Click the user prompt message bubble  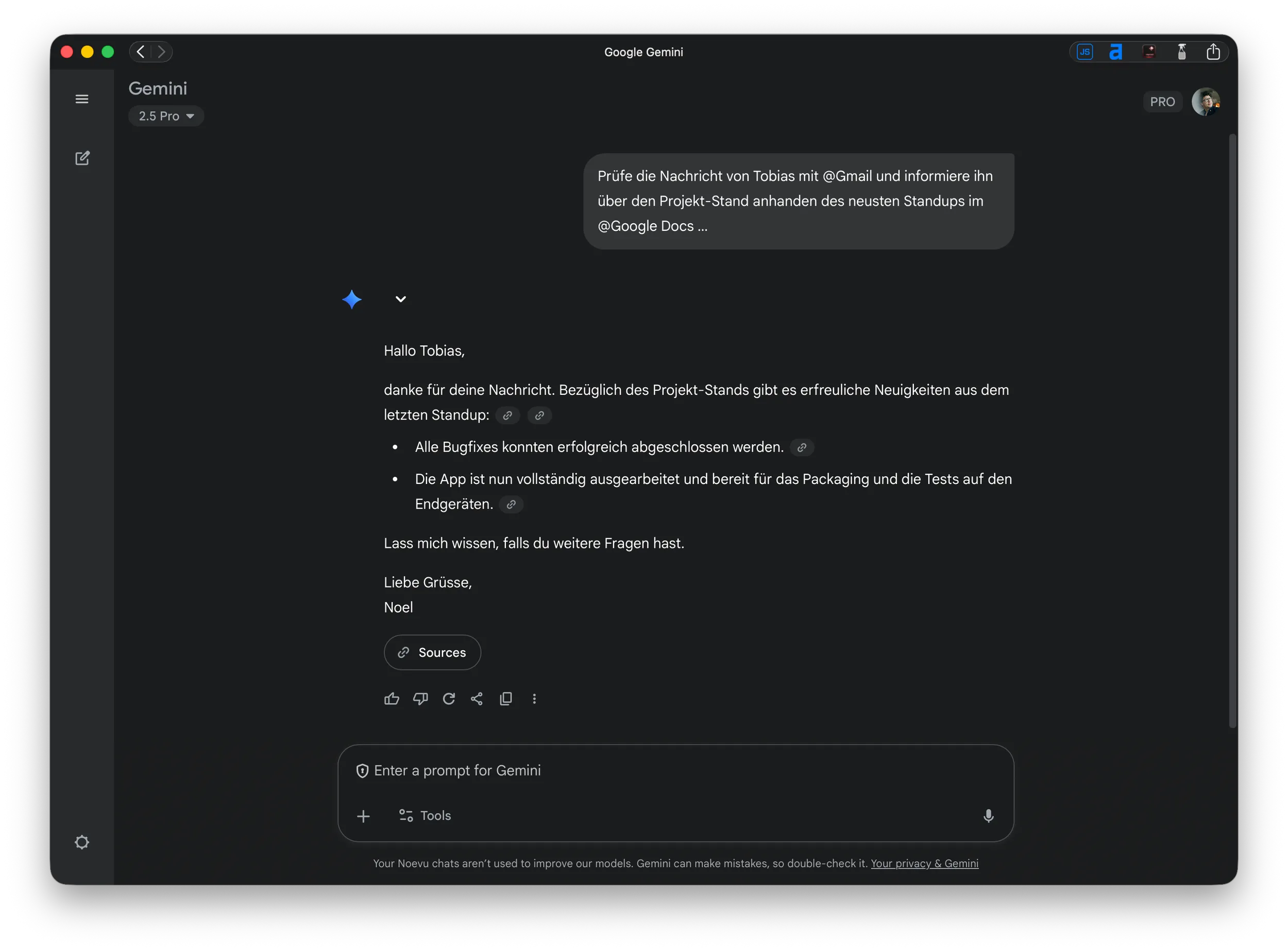(x=799, y=202)
